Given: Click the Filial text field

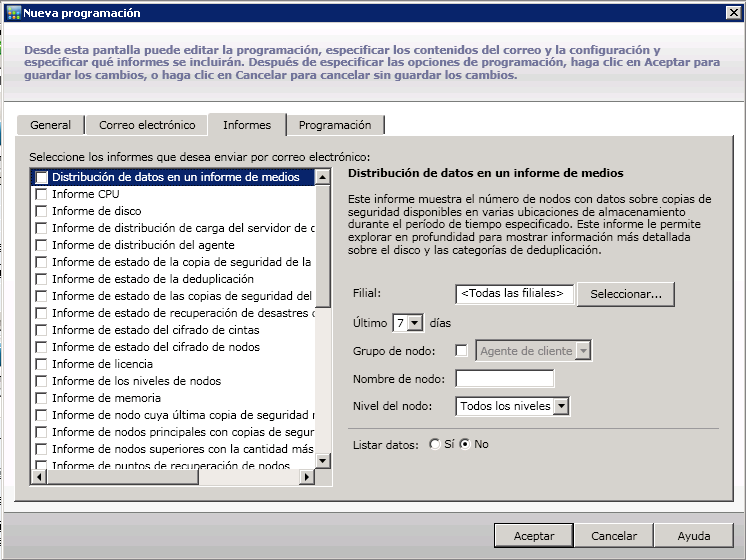Looking at the screenshot, I should 514,294.
